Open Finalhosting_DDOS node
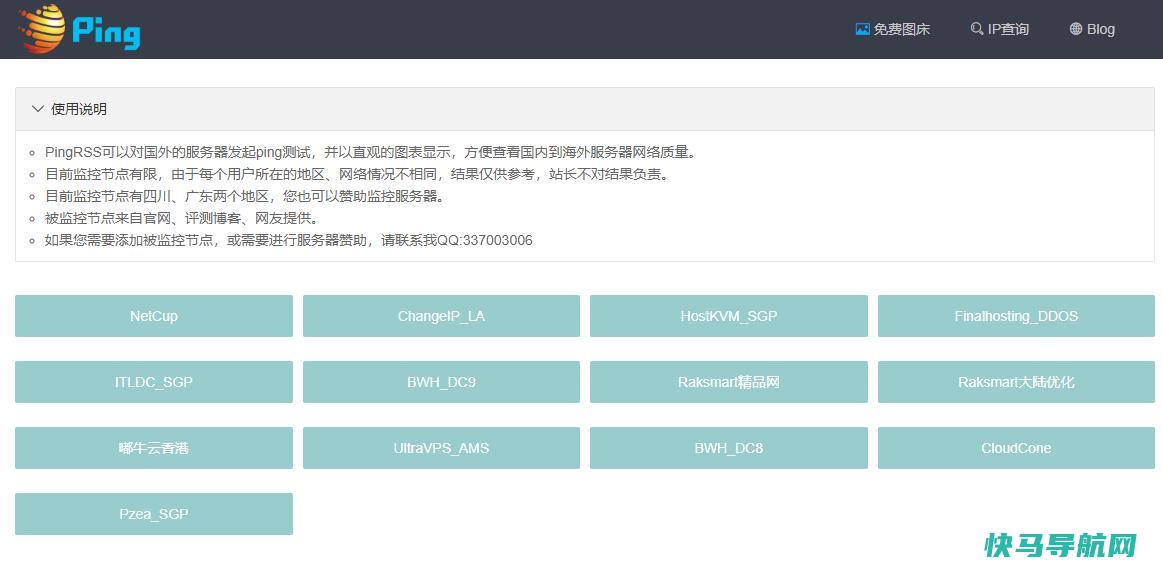 tap(1016, 316)
